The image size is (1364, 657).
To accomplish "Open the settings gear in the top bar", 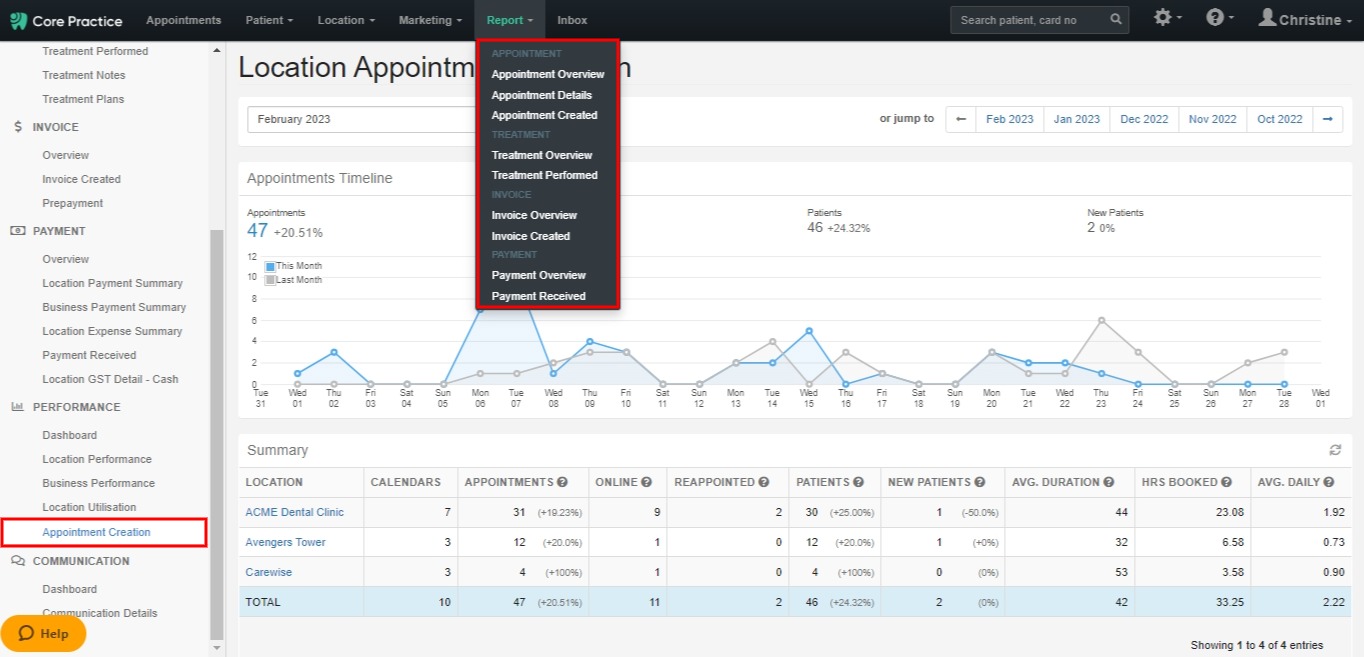I will click(1164, 18).
